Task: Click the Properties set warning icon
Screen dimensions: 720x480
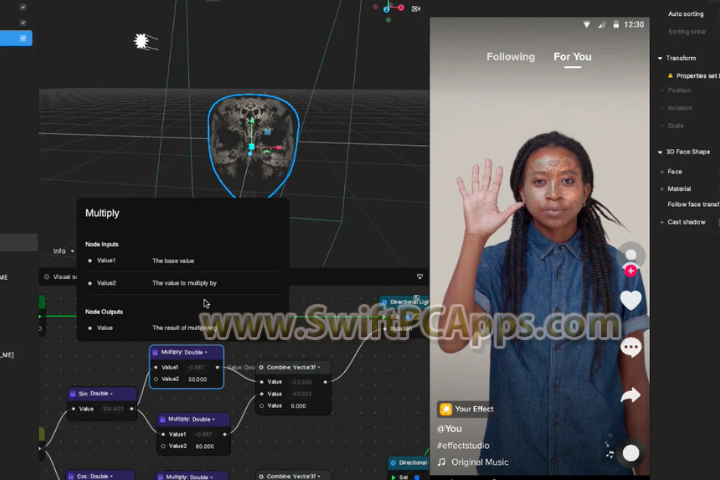Action: 670,76
